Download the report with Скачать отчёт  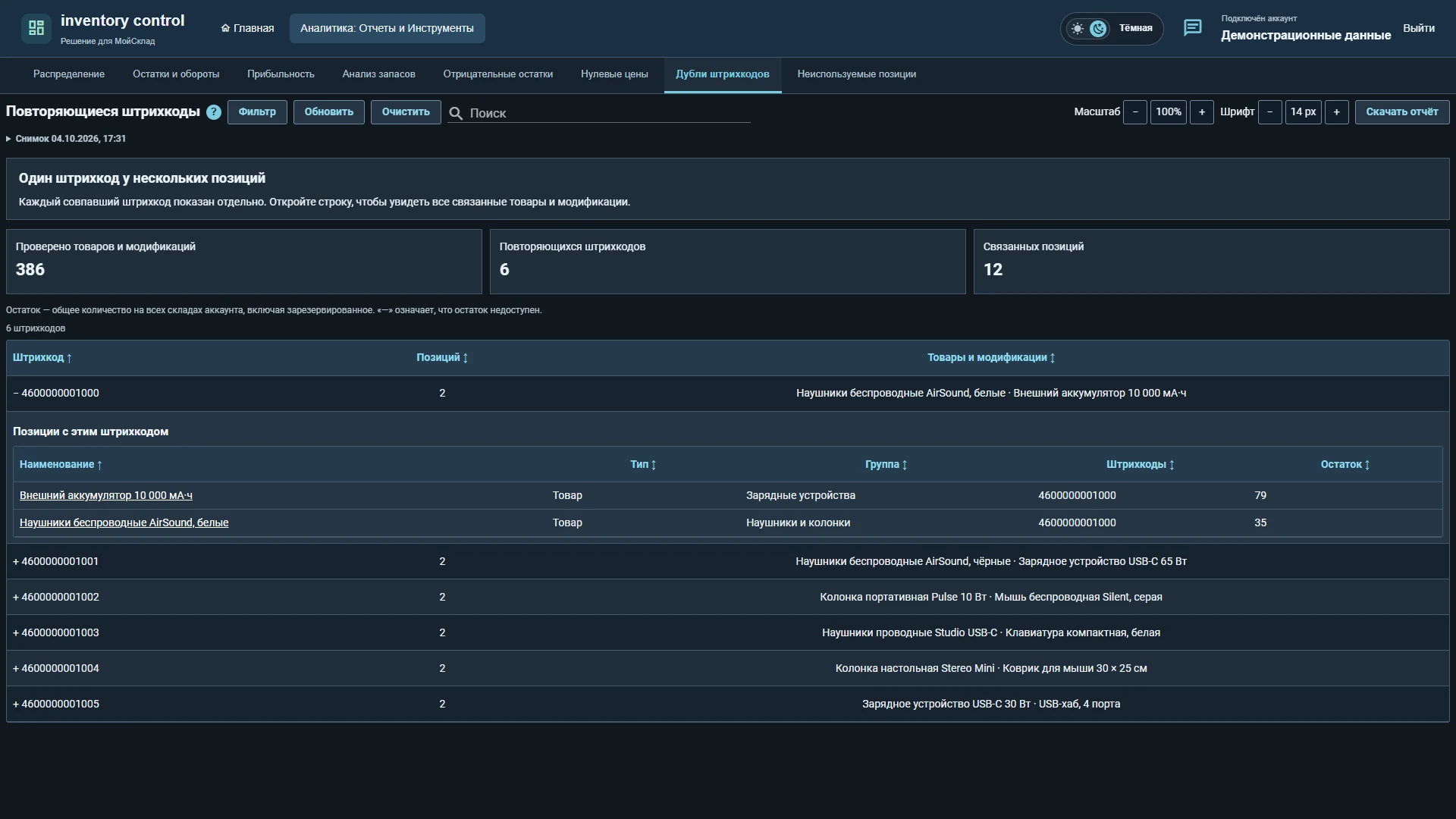click(1402, 112)
